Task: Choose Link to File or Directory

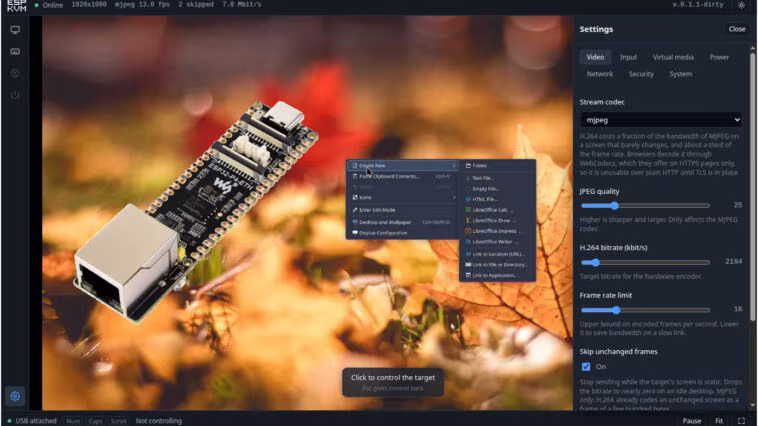Action: [497, 264]
